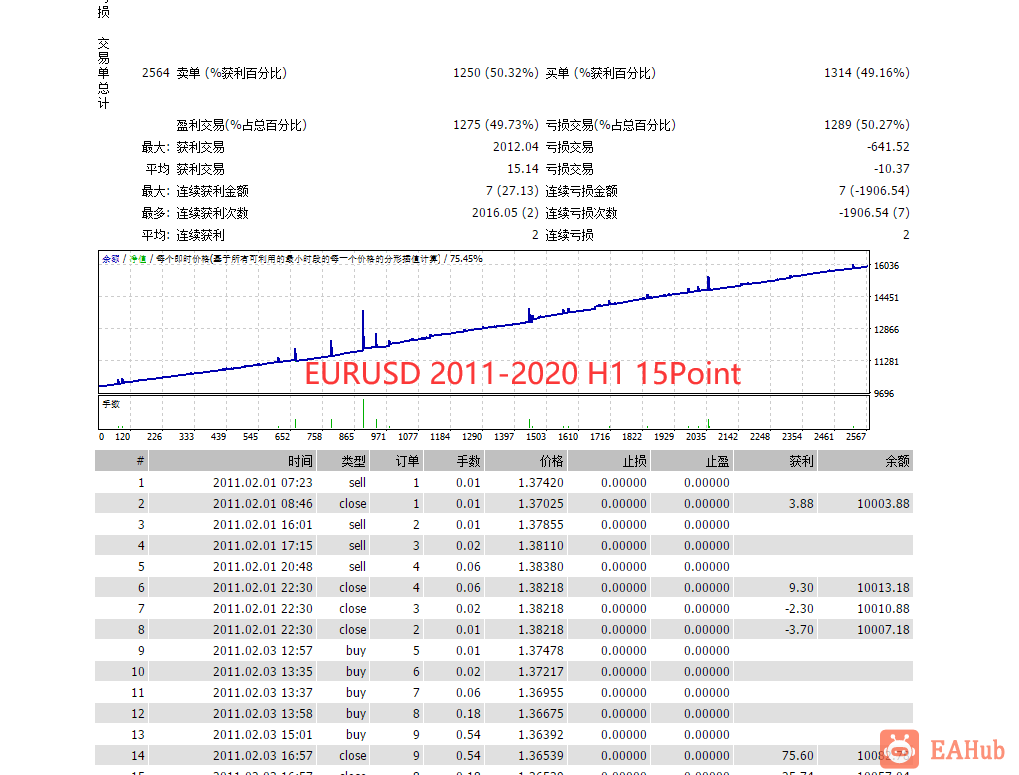Click the 盈利交易(%占总百分比) label
This screenshot has width=1019, height=775.
click(241, 125)
